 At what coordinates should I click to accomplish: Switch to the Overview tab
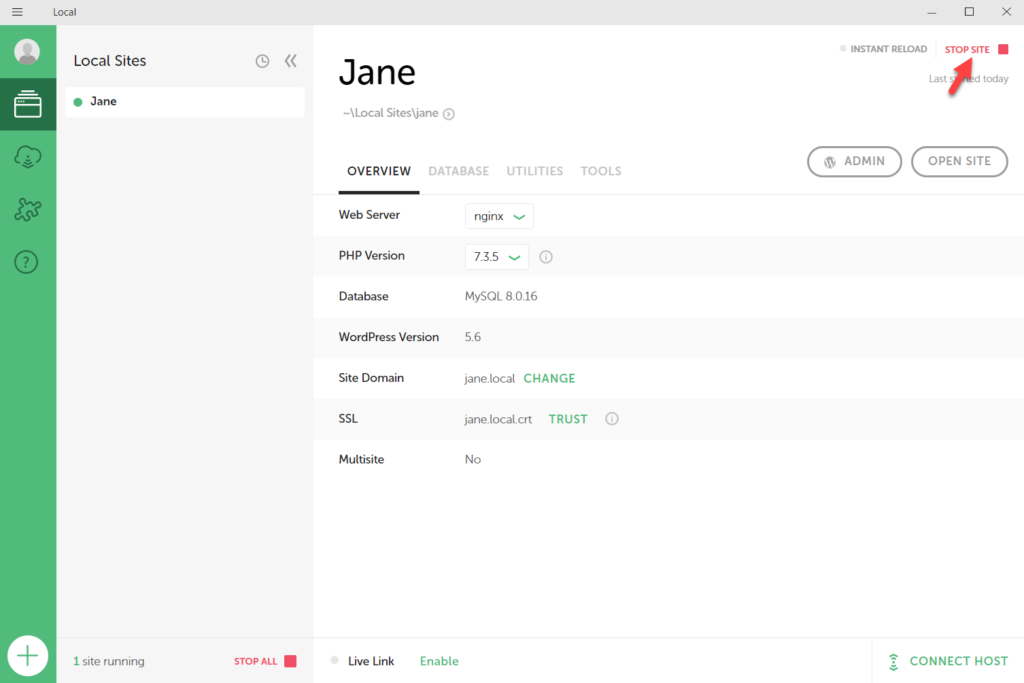click(x=379, y=171)
